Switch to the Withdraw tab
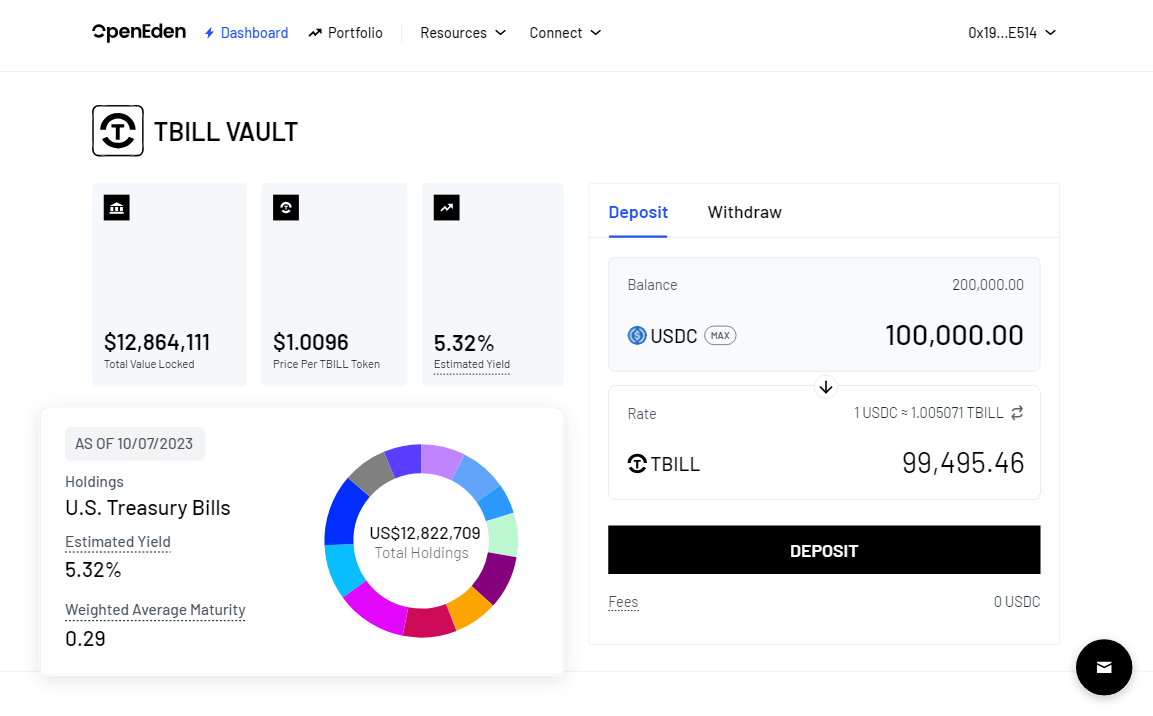Screen dimensions: 1153x716 click(x=744, y=212)
